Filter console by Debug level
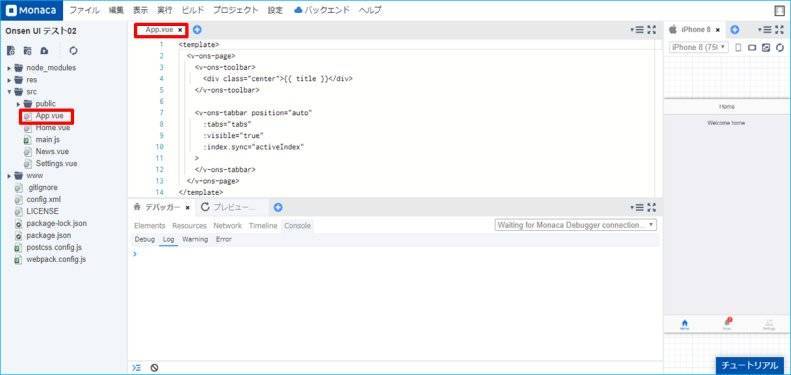The image size is (791, 375). click(x=145, y=239)
